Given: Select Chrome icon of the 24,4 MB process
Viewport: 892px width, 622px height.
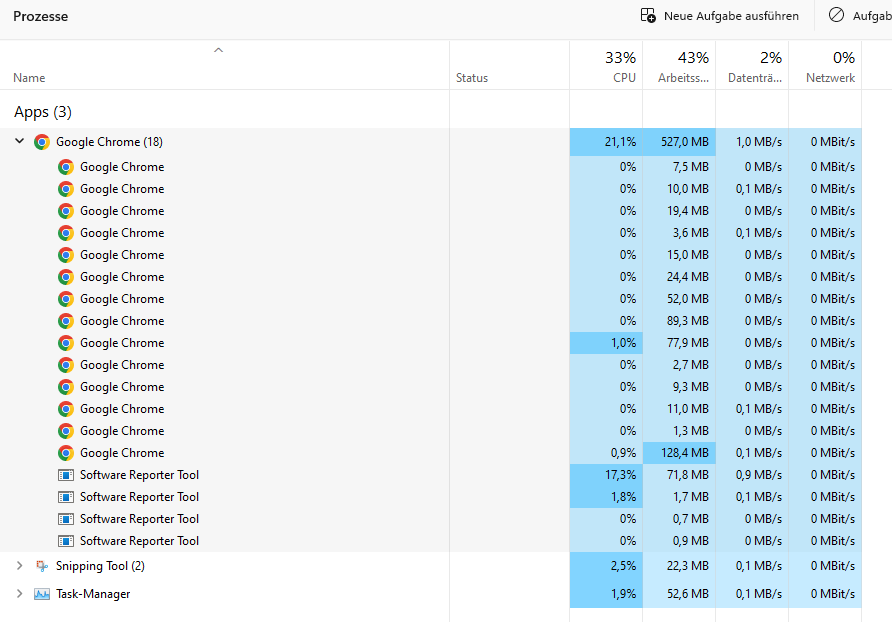Looking at the screenshot, I should click(66, 277).
